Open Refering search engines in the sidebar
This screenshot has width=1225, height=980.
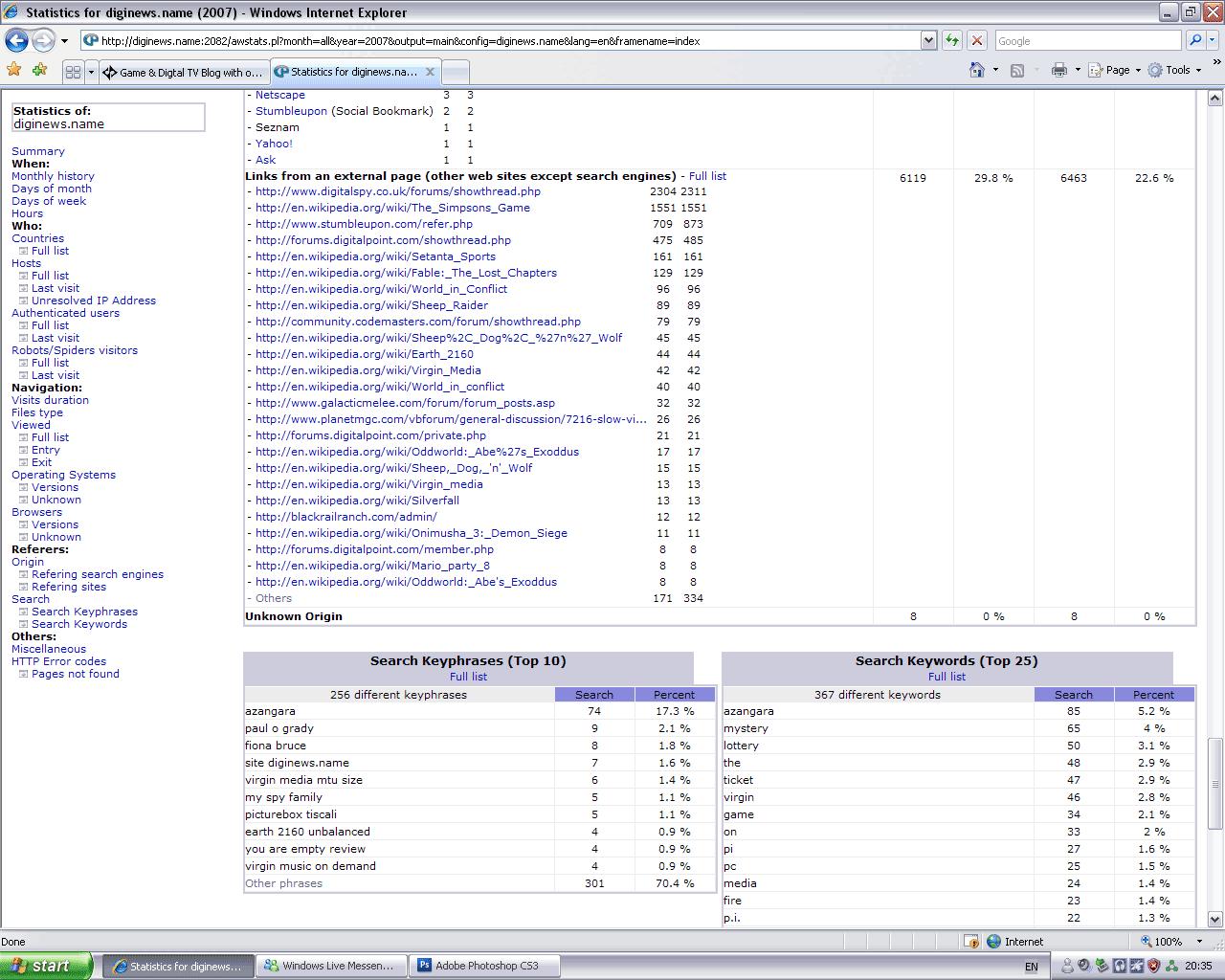pyautogui.click(x=98, y=574)
